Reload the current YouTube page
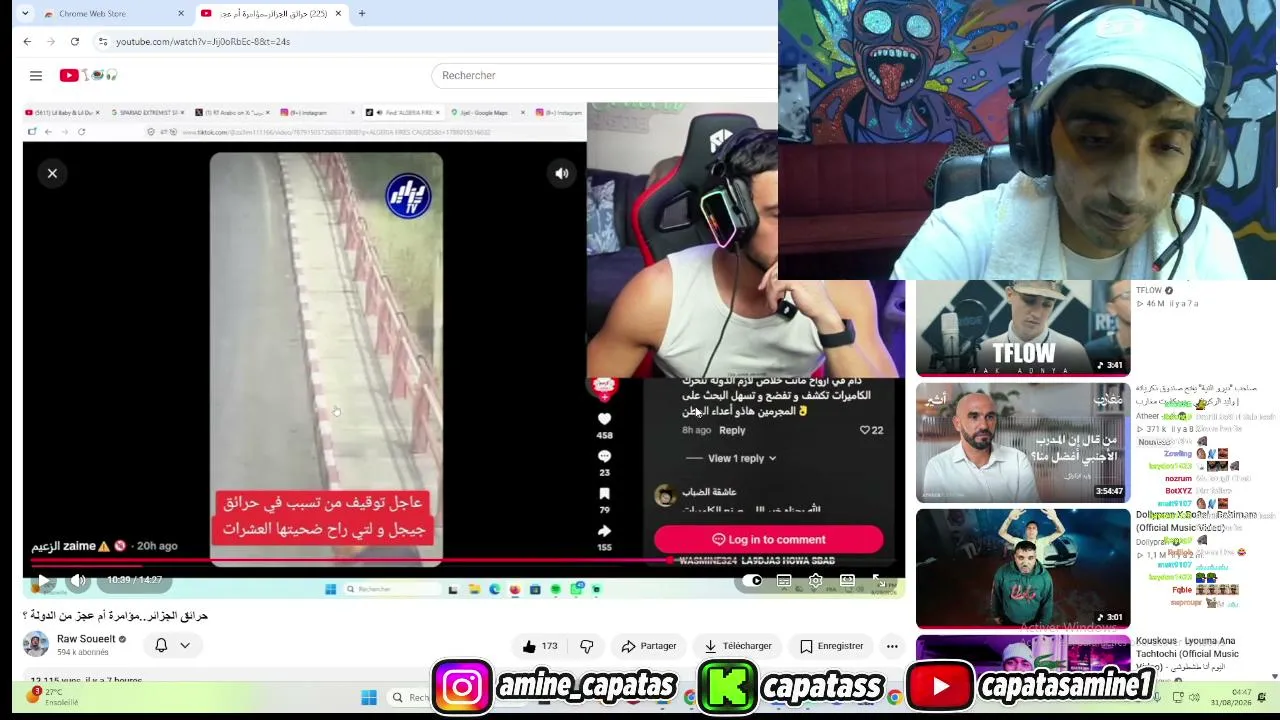This screenshot has height=720, width=1280. [x=74, y=41]
